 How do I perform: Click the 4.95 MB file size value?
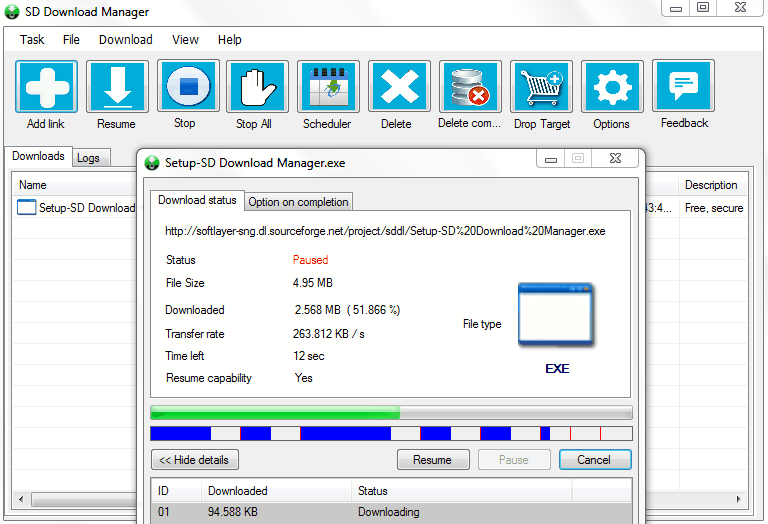point(312,283)
